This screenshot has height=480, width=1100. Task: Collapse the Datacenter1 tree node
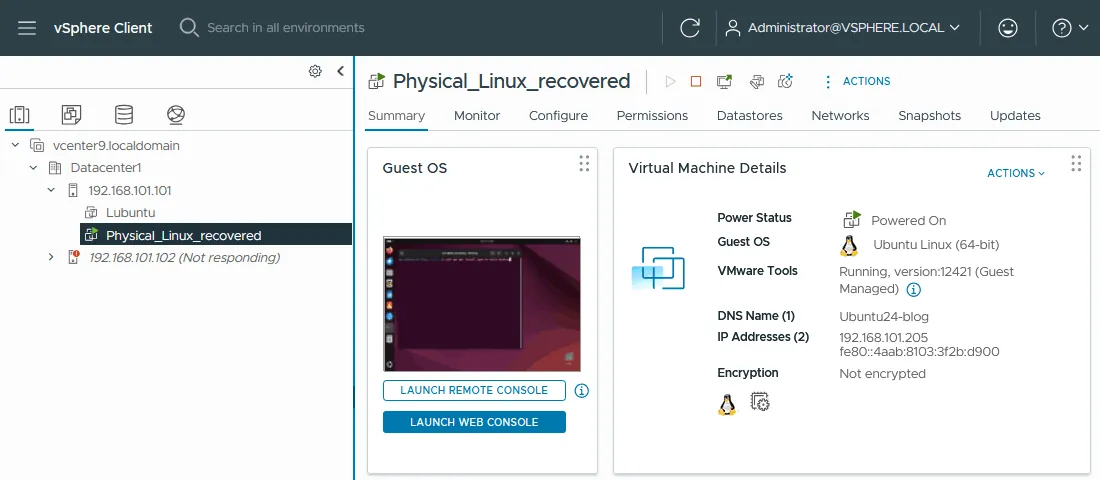click(33, 168)
